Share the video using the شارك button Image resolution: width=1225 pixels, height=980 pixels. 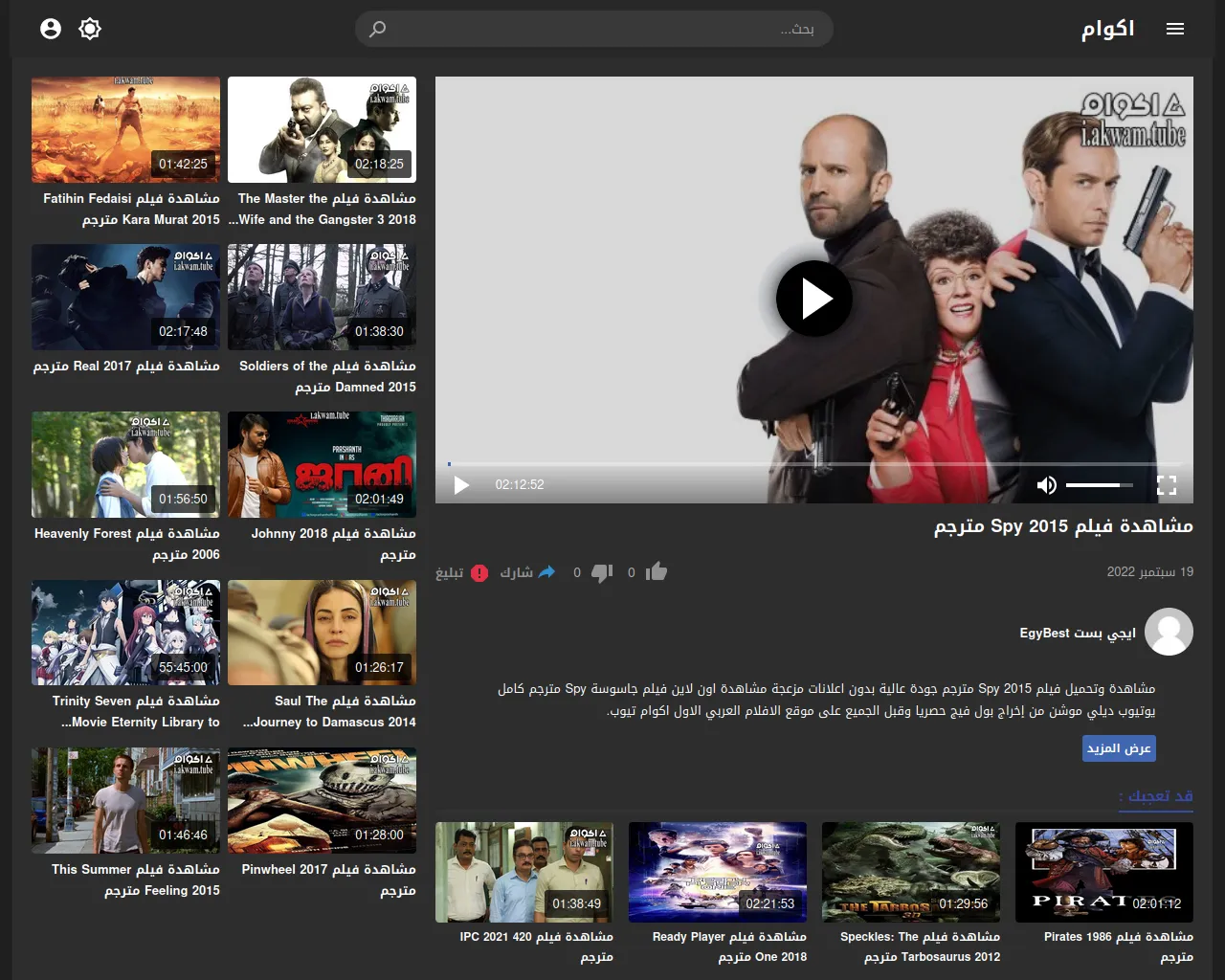(528, 572)
